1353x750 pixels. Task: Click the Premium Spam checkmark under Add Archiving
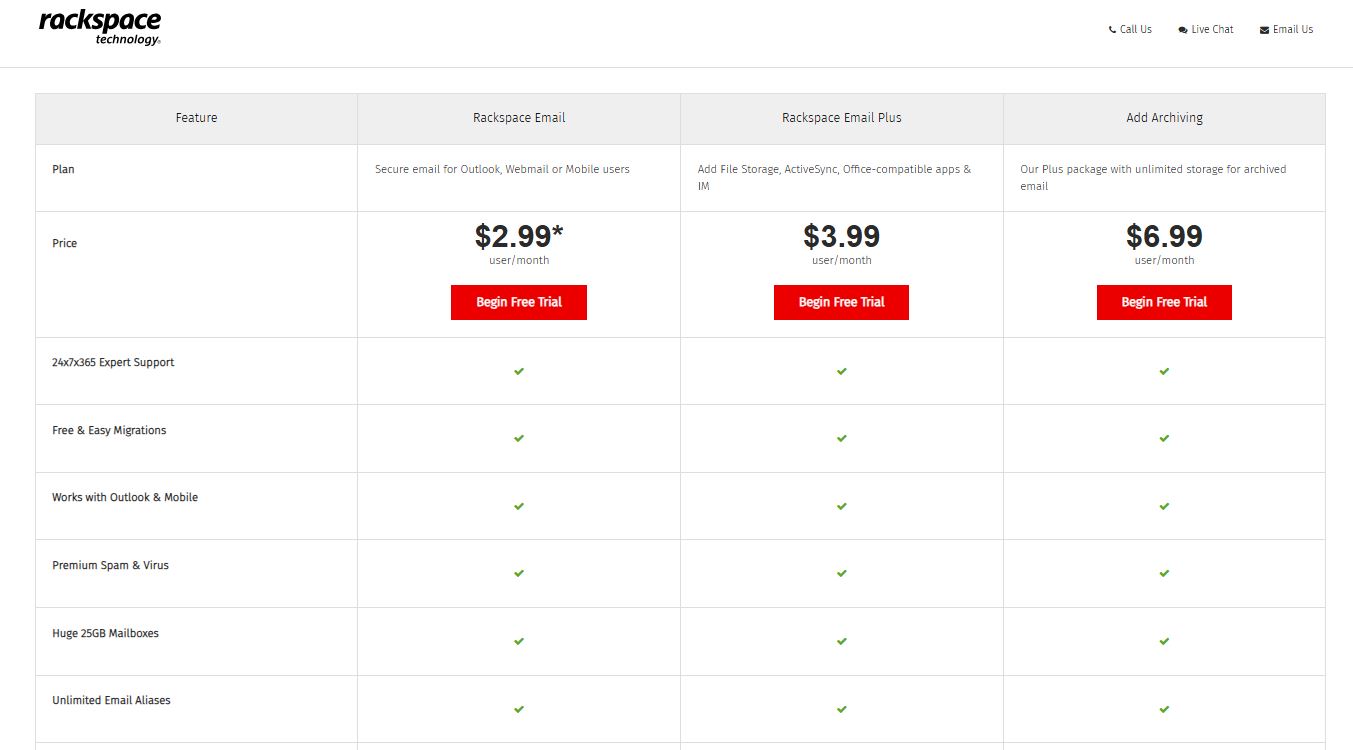point(1163,574)
